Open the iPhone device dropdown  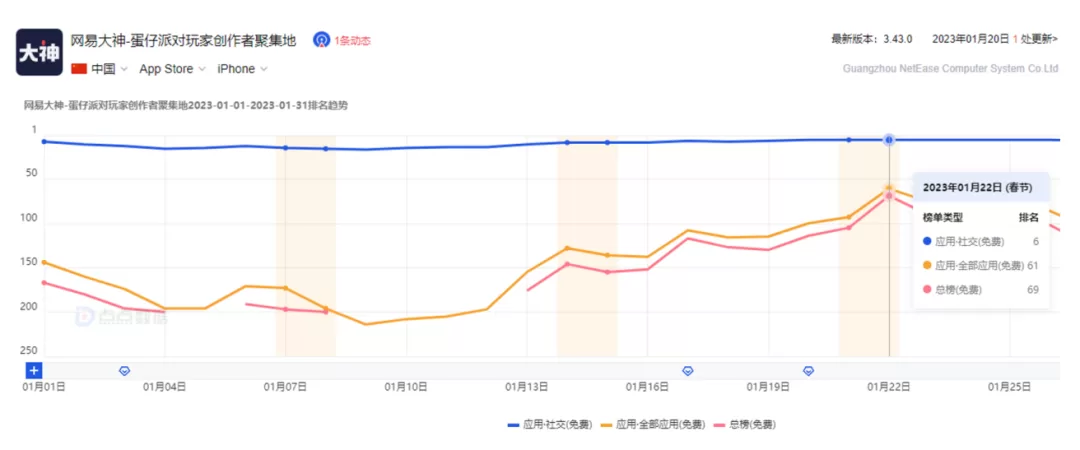coord(242,69)
